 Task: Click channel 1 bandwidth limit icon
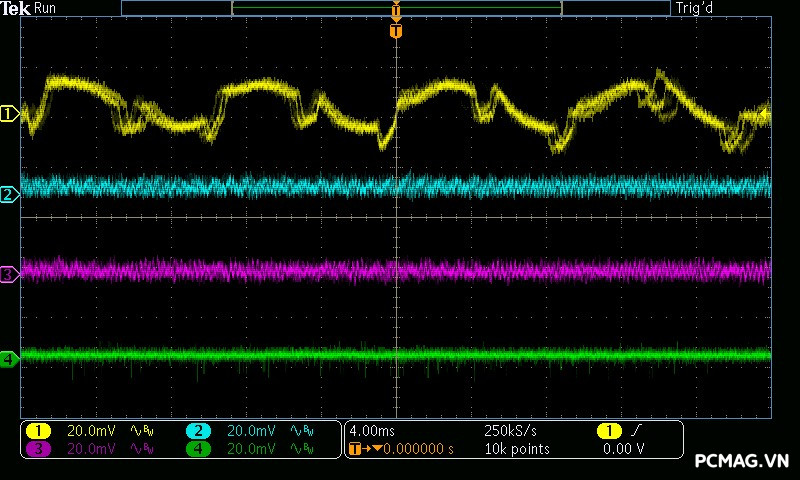(x=141, y=431)
